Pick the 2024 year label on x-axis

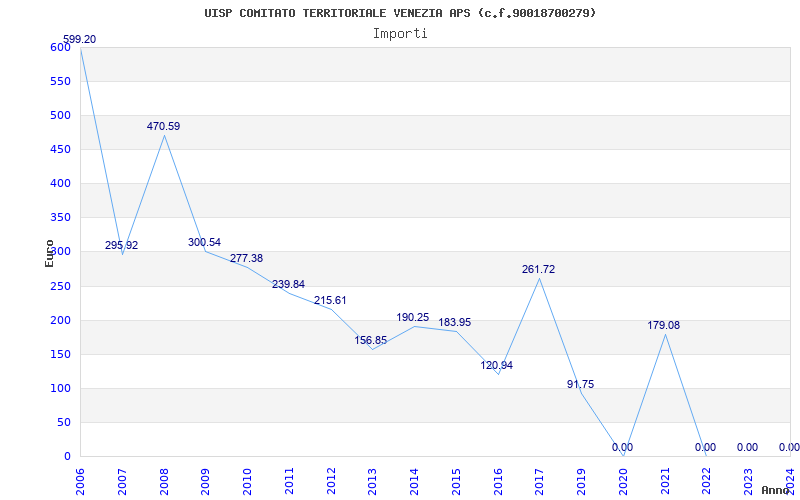pyautogui.click(x=790, y=481)
